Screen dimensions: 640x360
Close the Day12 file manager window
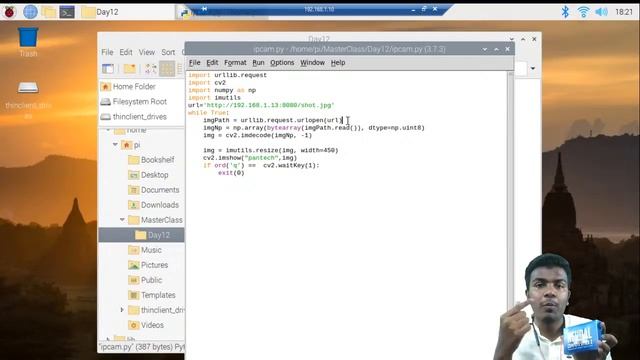(x=534, y=39)
